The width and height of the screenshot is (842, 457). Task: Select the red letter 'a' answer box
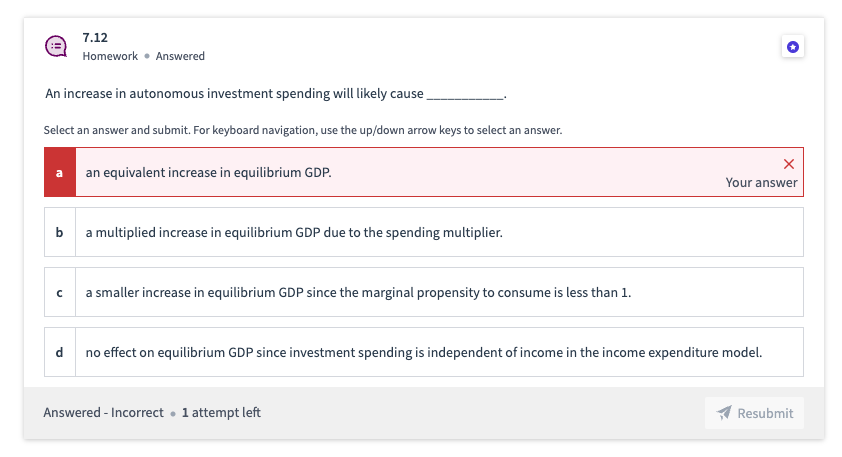pyautogui.click(x=60, y=172)
